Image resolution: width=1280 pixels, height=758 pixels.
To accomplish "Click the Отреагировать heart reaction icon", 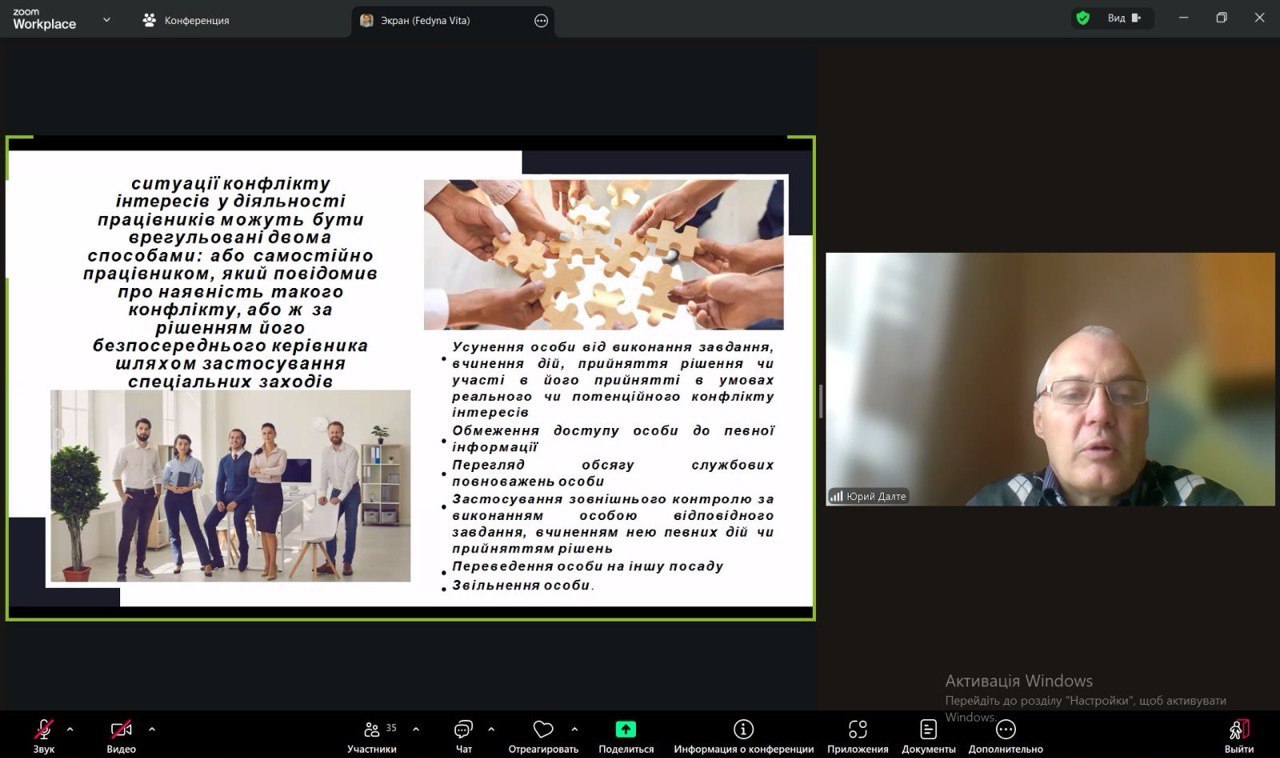I will point(543,730).
